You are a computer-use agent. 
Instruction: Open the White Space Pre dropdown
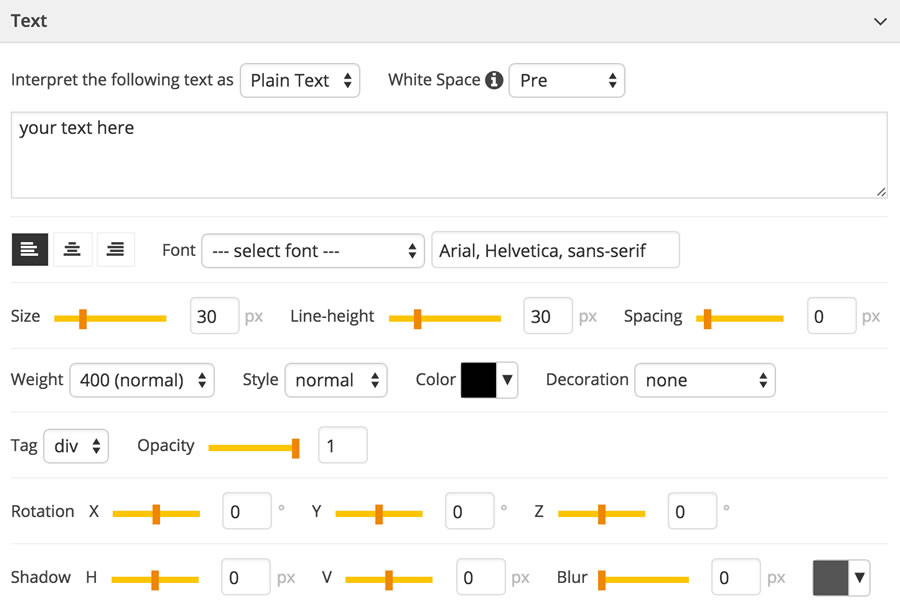(x=567, y=80)
